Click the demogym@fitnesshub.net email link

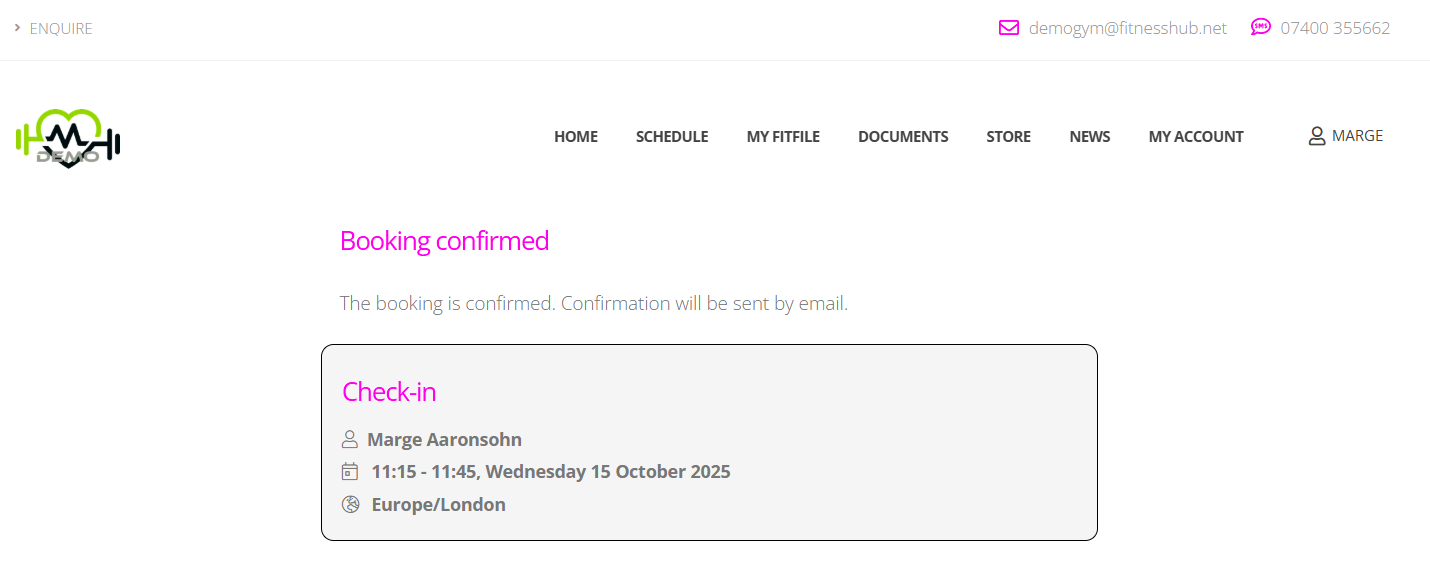tap(1127, 28)
